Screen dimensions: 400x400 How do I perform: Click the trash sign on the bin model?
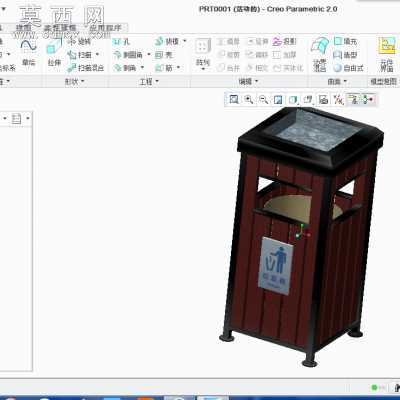point(276,266)
